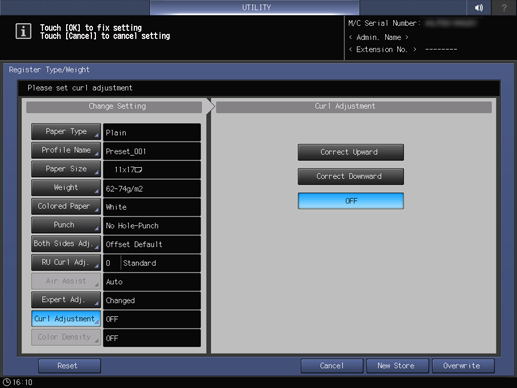Click the New Store button
This screenshot has width=517, height=388.
point(397,366)
